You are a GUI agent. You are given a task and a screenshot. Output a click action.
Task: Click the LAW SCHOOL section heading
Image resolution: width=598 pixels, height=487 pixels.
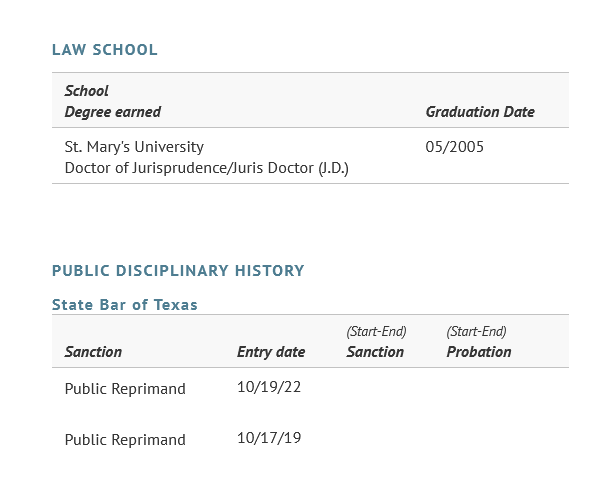pyautogui.click(x=104, y=50)
